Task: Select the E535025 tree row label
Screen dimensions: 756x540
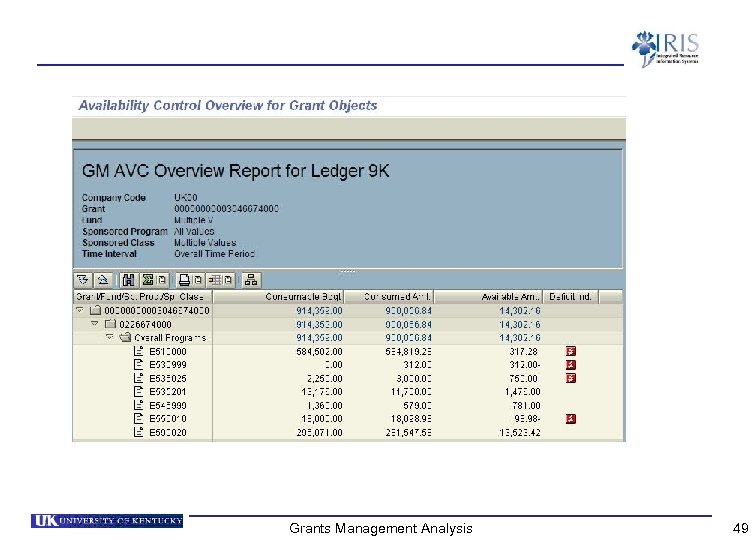Action: click(x=168, y=378)
